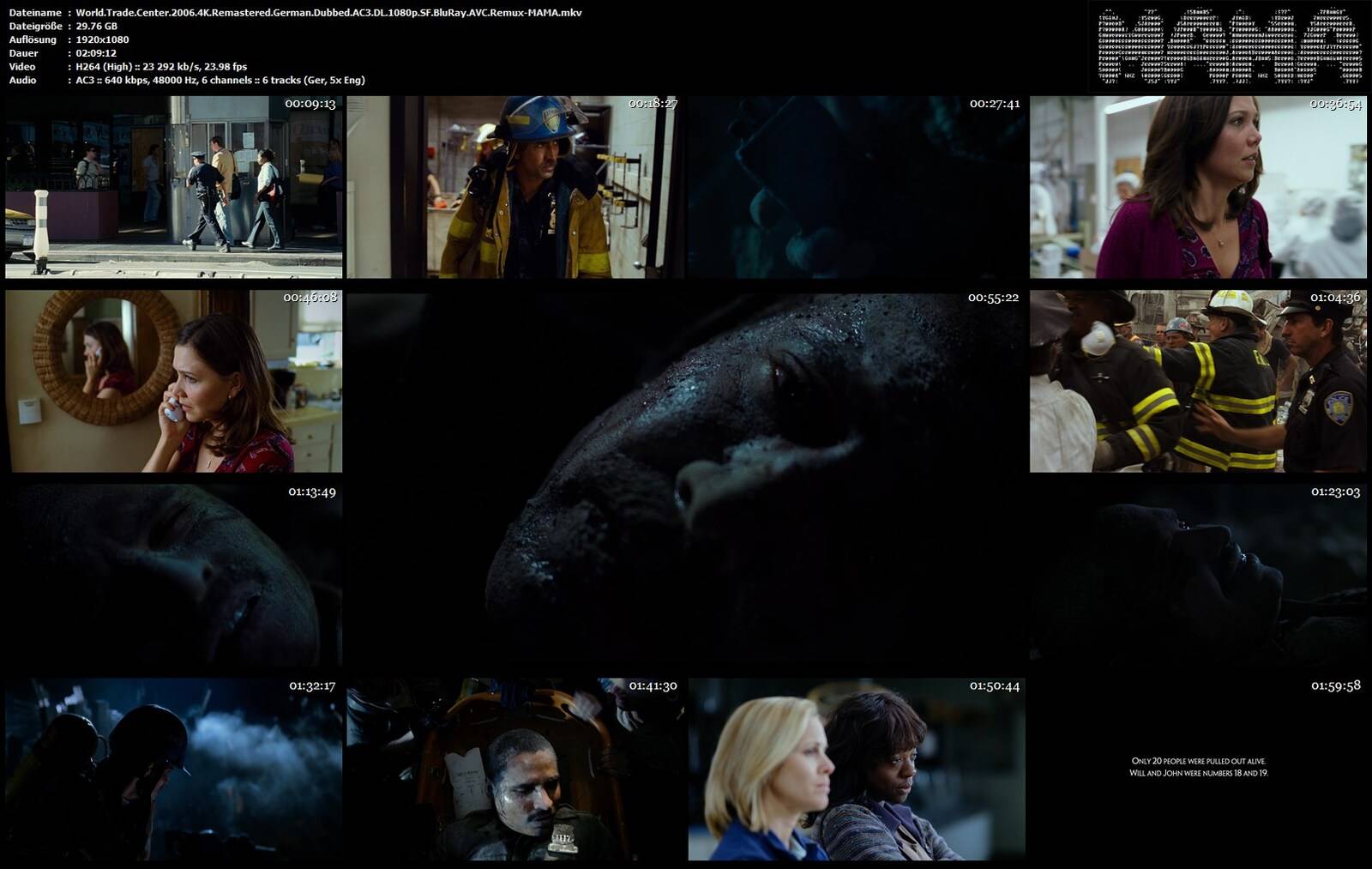This screenshot has width=1372, height=869.
Task: Open the firefighter thumbnail at 00:18:27
Action: pyautogui.click(x=515, y=187)
